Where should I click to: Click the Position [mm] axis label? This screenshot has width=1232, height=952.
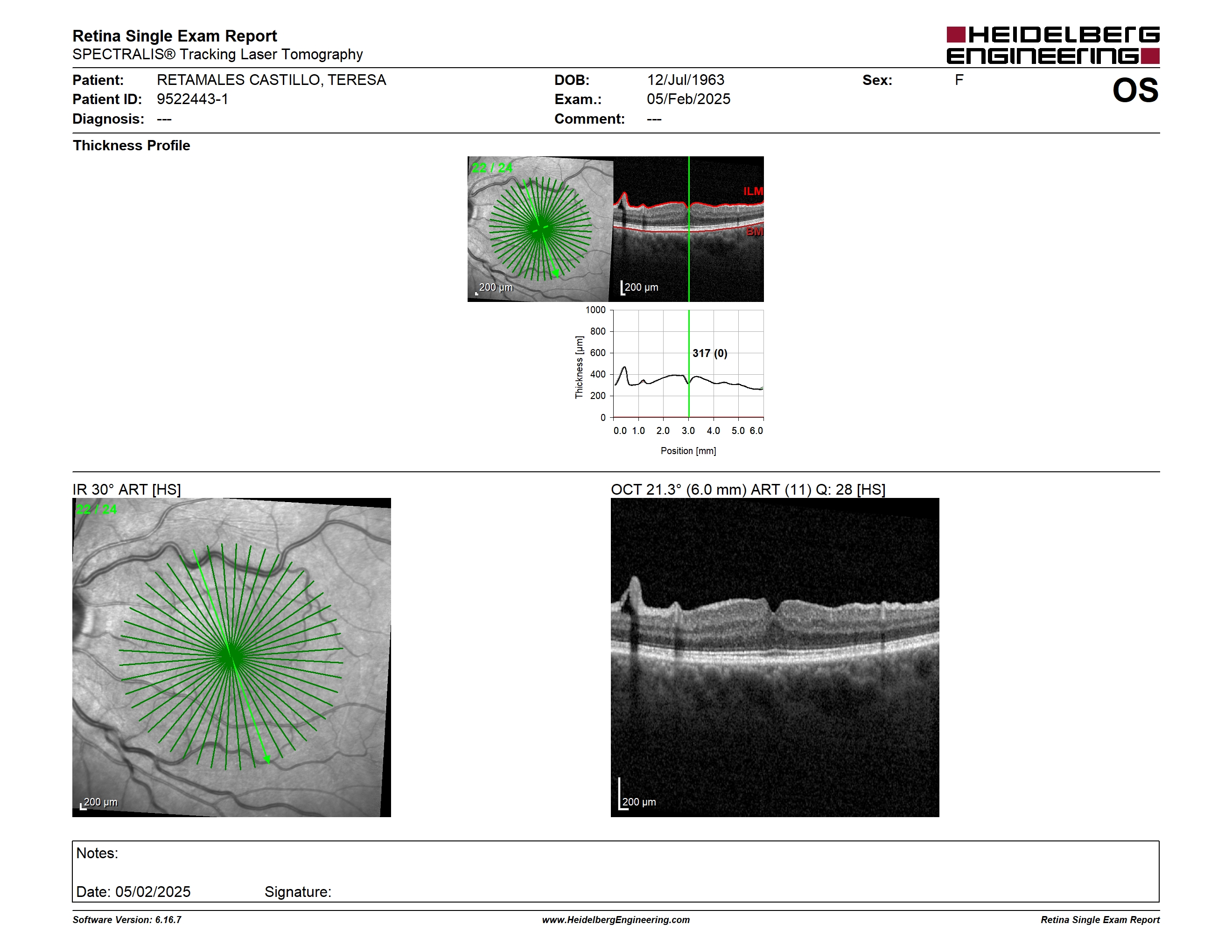[688, 451]
